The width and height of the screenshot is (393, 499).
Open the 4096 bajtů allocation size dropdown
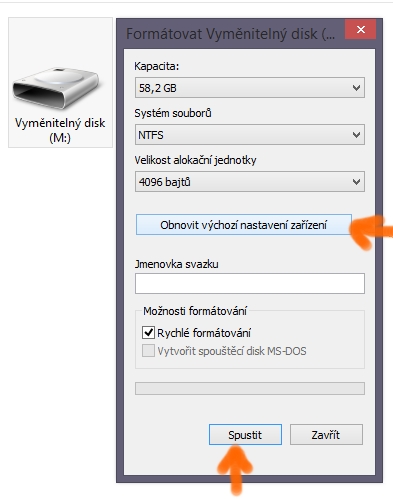(x=250, y=182)
